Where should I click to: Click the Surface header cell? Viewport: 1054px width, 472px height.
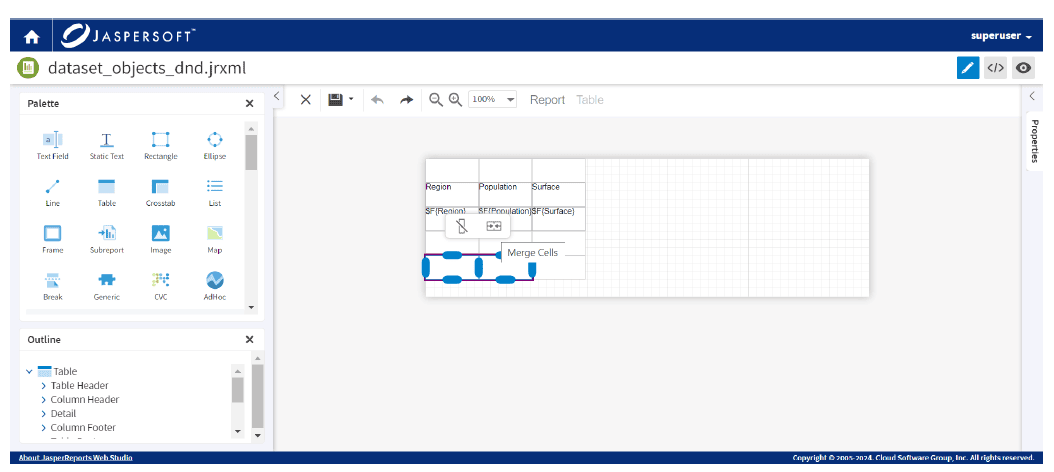click(559, 194)
